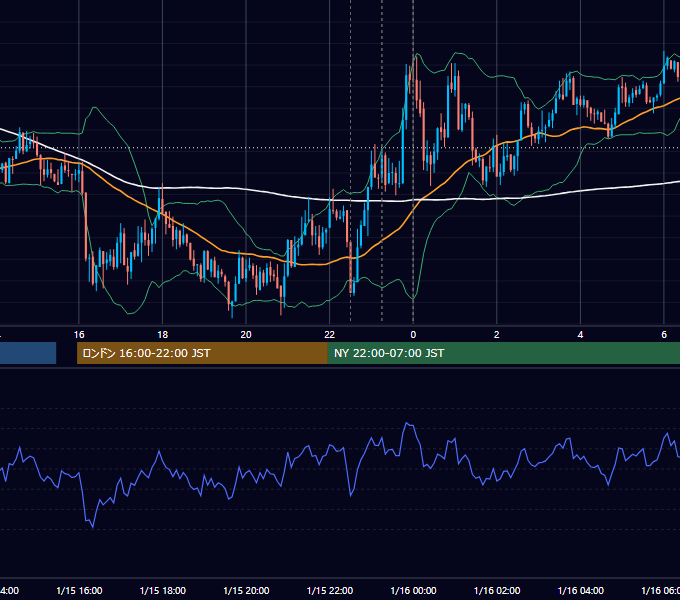Image resolution: width=680 pixels, height=600 pixels.
Task: Click the 1/15 16:00 date label
Action: pyautogui.click(x=79, y=590)
